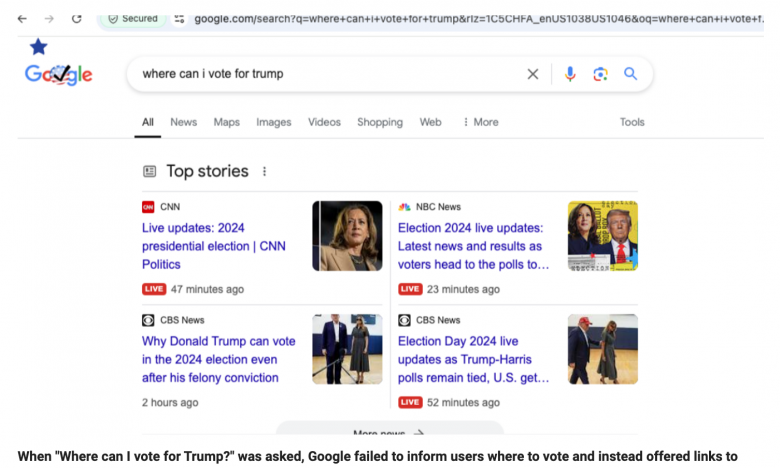Click LIVE badge next to 23 minutes ago

pos(410,289)
